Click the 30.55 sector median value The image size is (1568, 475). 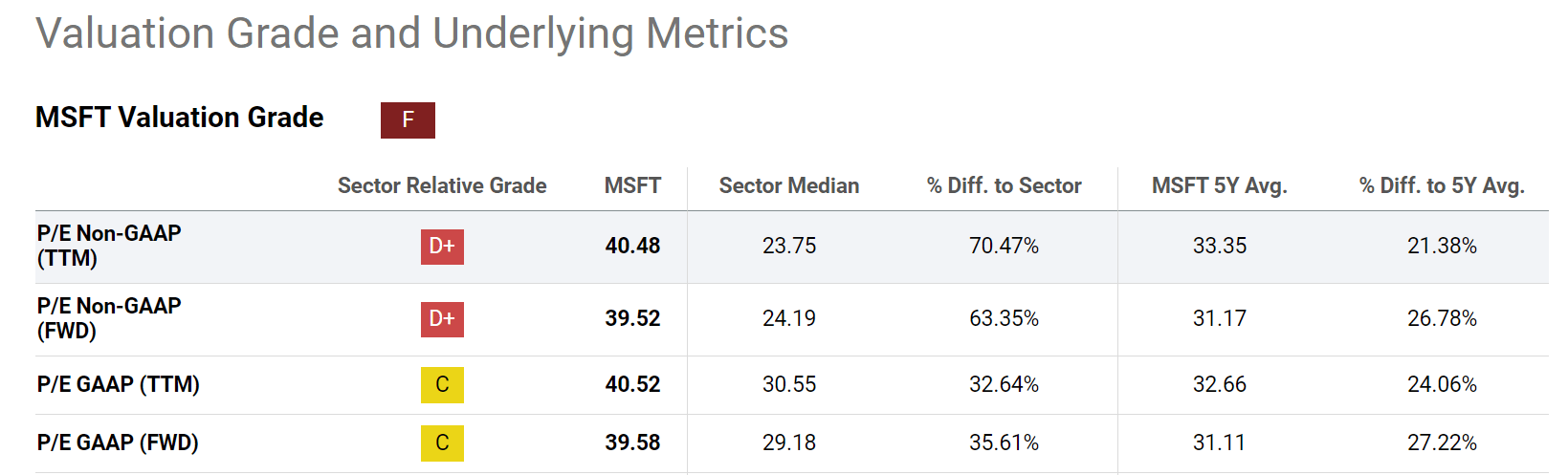(789, 384)
